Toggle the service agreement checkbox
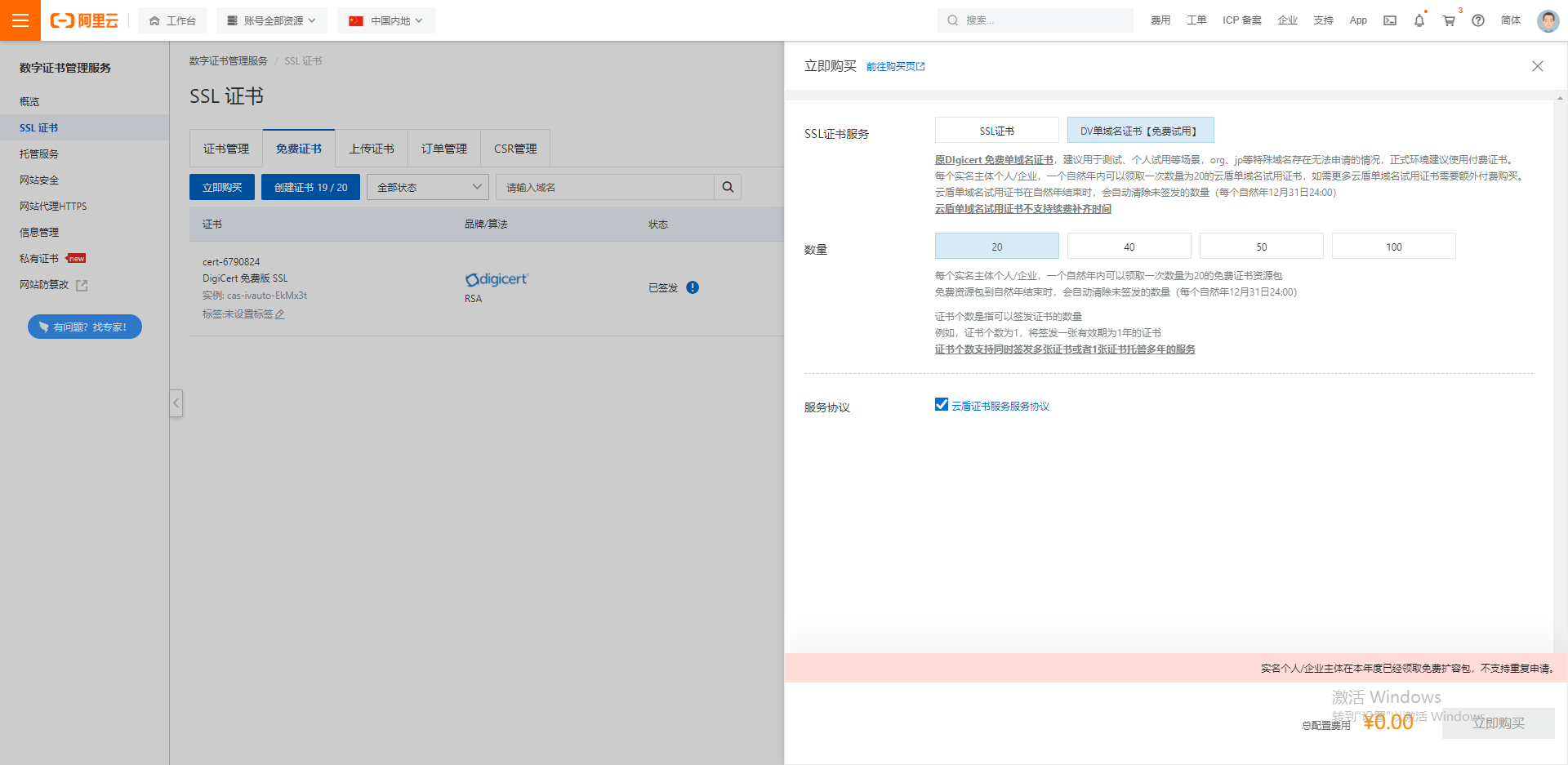Viewport: 1568px width, 765px height. pyautogui.click(x=942, y=405)
